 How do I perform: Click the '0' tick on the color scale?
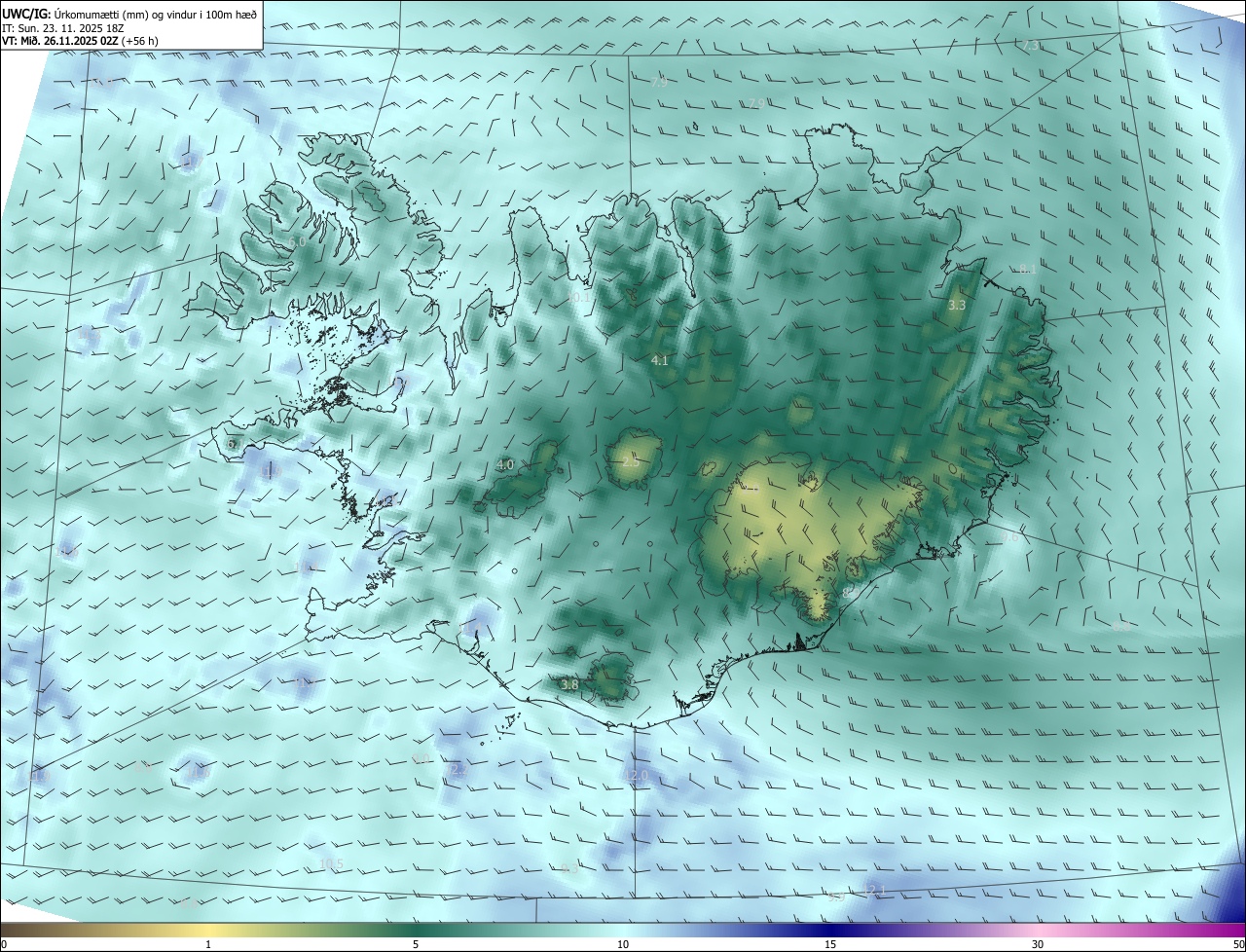(4, 944)
